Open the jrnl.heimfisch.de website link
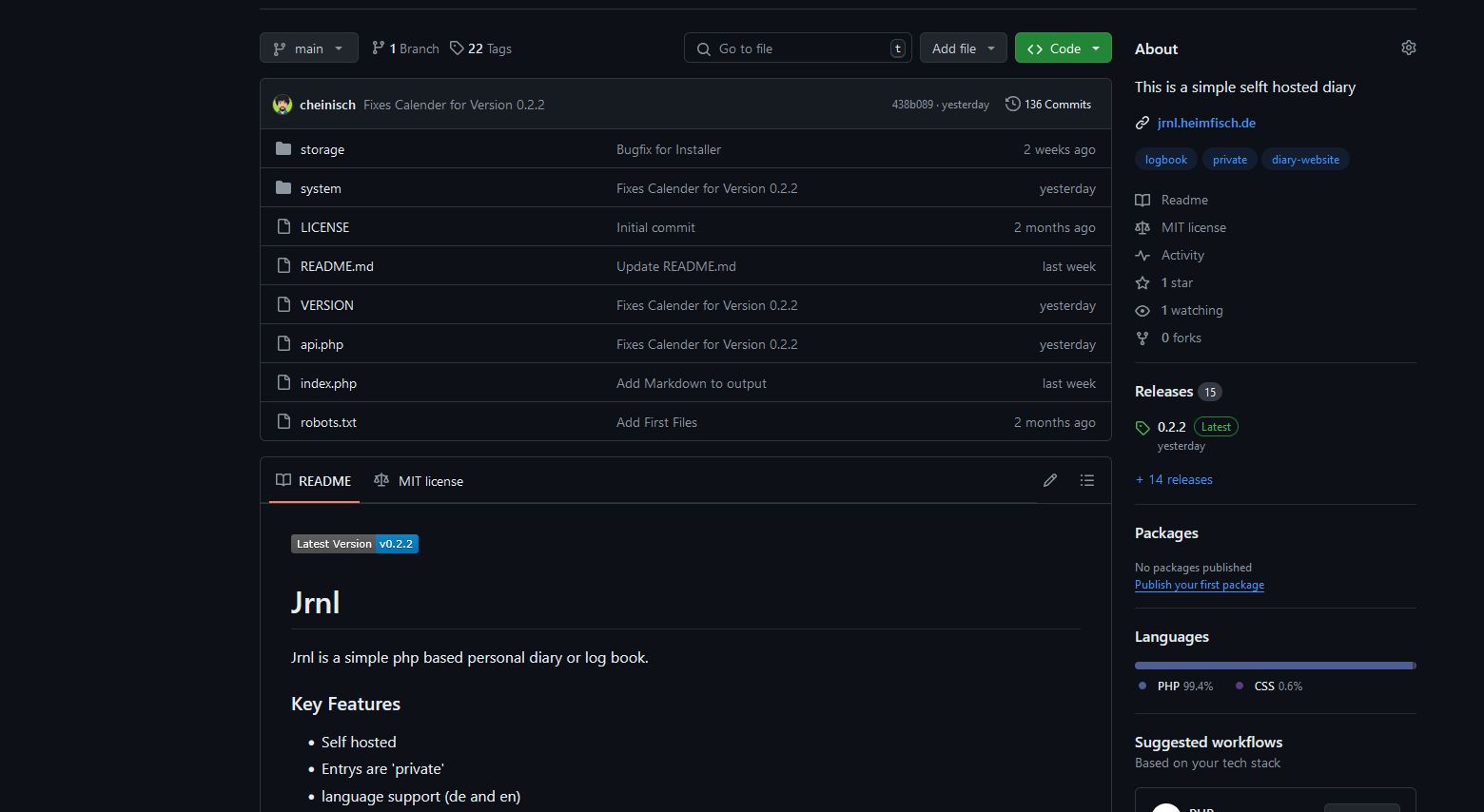The image size is (1484, 812). tap(1205, 123)
